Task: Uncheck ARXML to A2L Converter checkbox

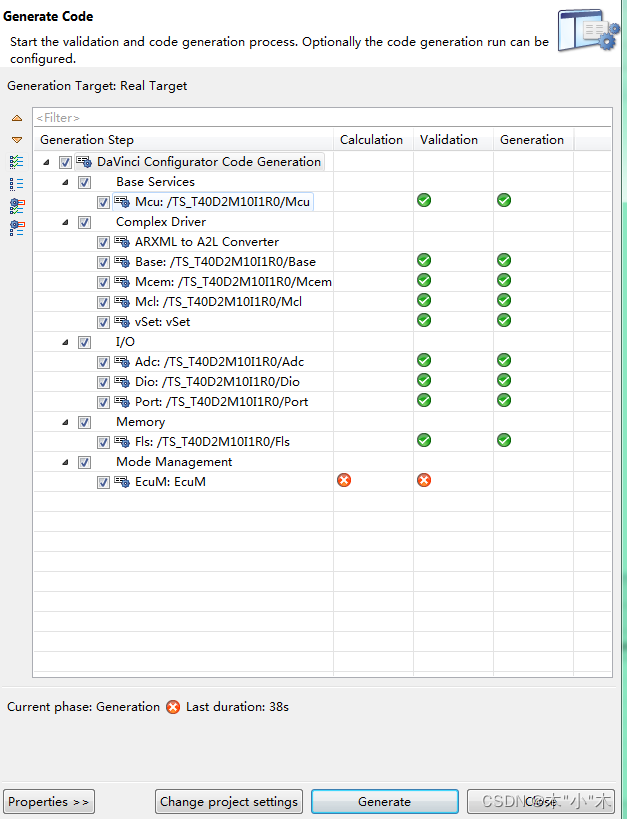Action: point(103,242)
